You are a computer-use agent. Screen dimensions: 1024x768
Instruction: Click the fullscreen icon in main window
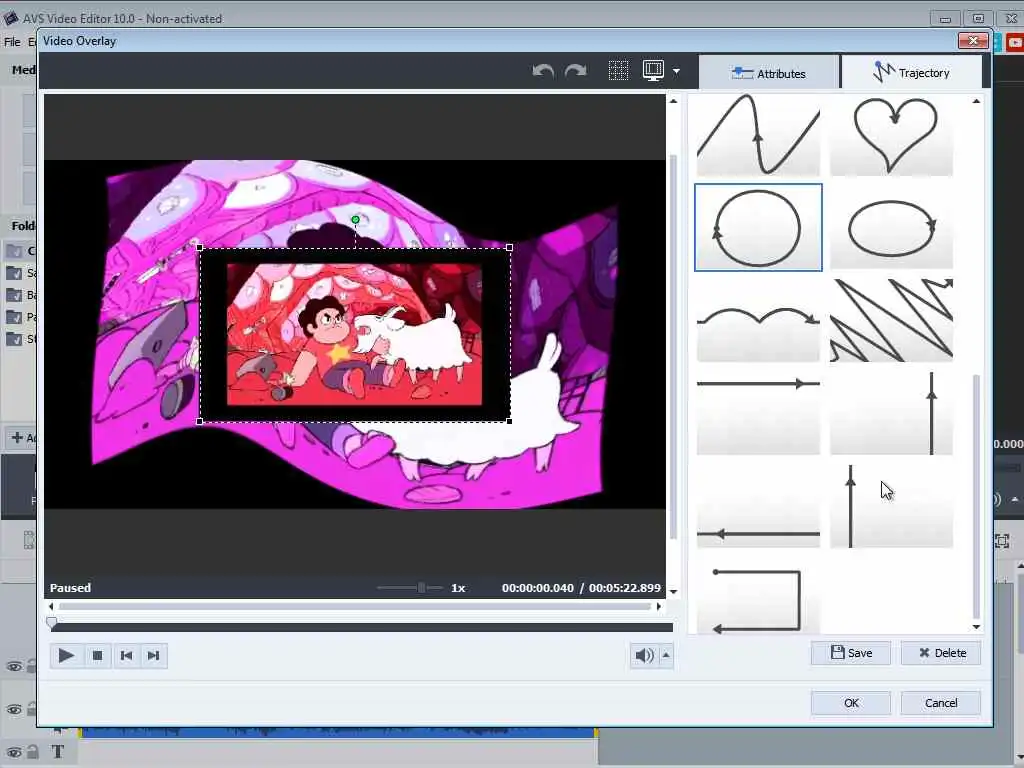pyautogui.click(x=1002, y=541)
